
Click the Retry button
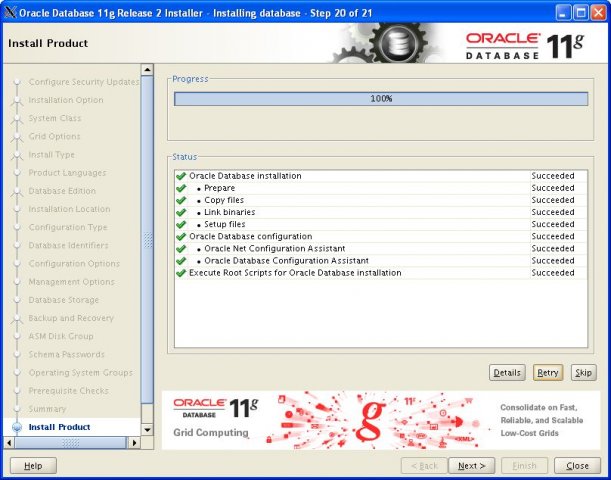[547, 372]
